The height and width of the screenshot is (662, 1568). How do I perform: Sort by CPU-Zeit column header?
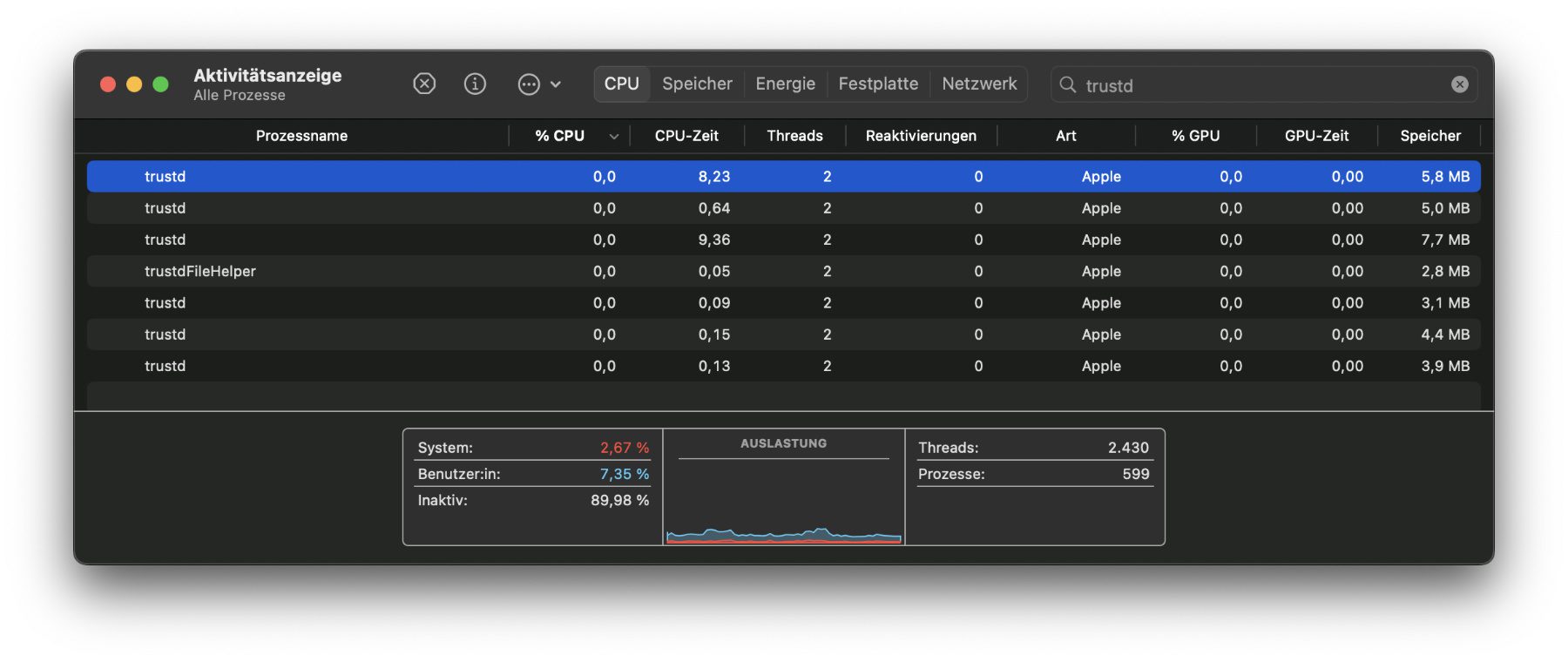[686, 136]
